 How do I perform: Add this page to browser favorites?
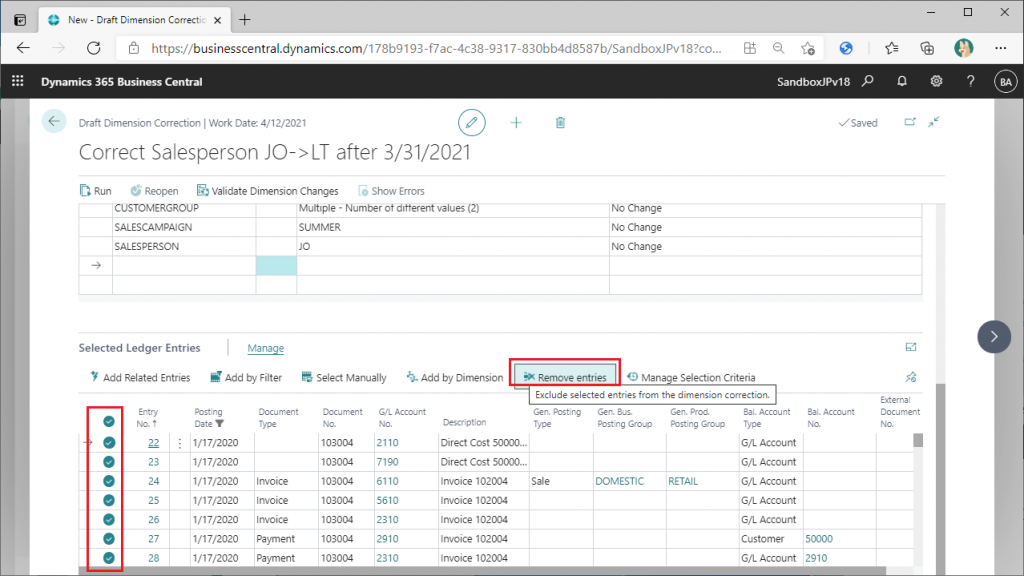808,48
